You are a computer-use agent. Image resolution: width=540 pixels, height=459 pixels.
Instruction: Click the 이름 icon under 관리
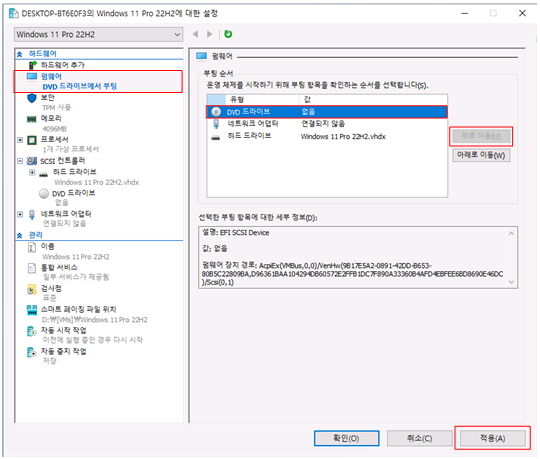click(32, 247)
